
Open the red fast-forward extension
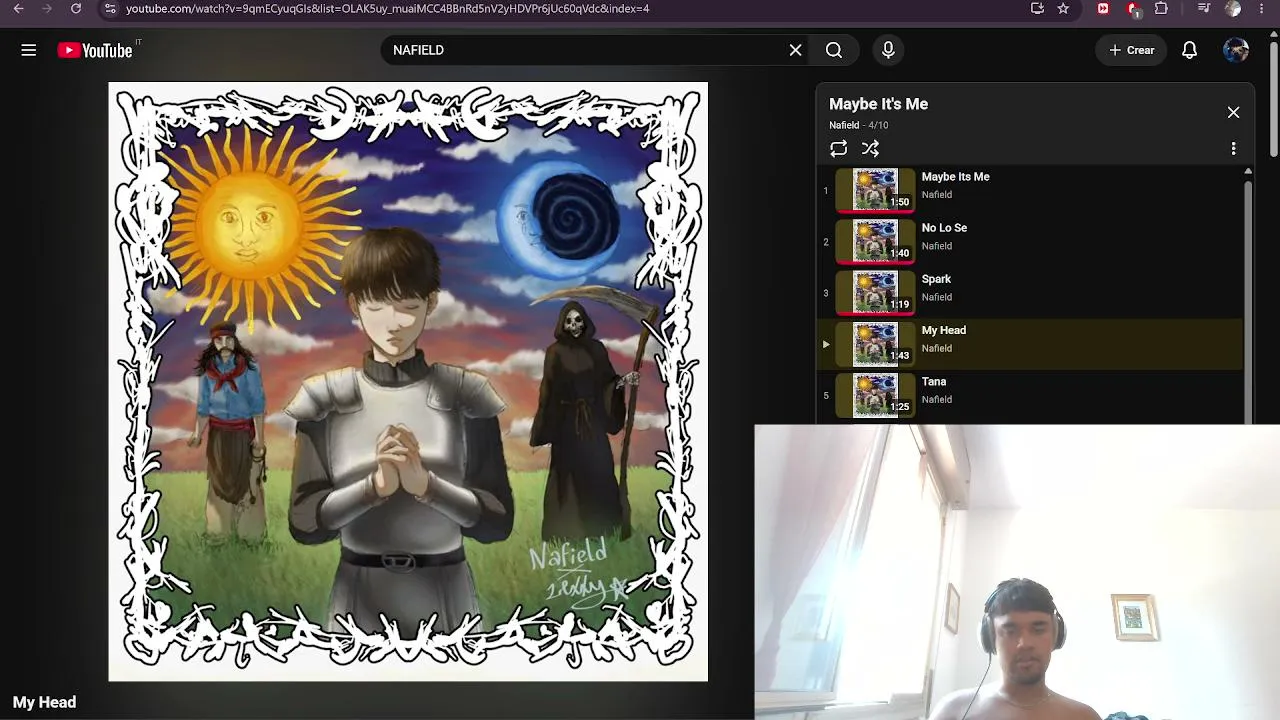pyautogui.click(x=1103, y=9)
